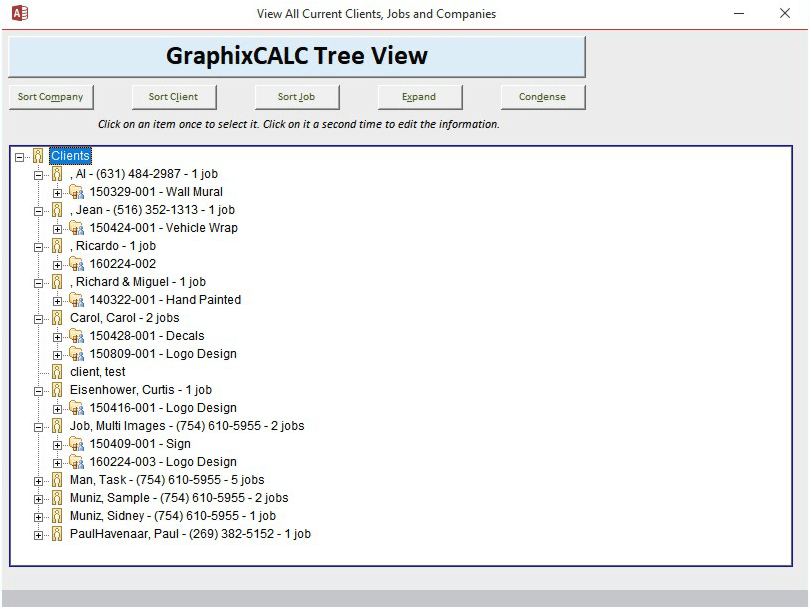Expand the "Man, Task" client node
Viewport: 811px width, 609px height.
(x=38, y=479)
